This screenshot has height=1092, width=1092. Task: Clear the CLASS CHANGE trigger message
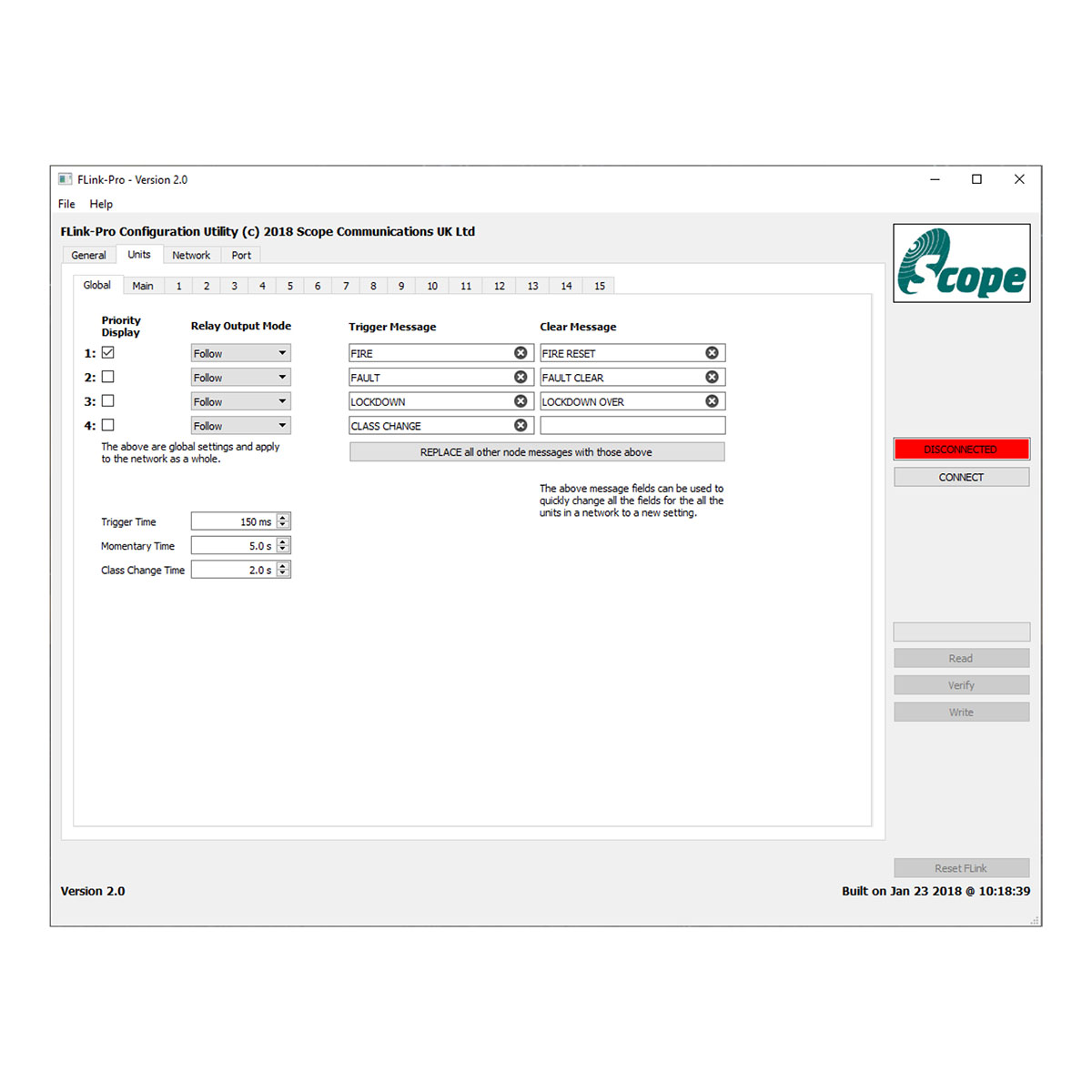521,425
